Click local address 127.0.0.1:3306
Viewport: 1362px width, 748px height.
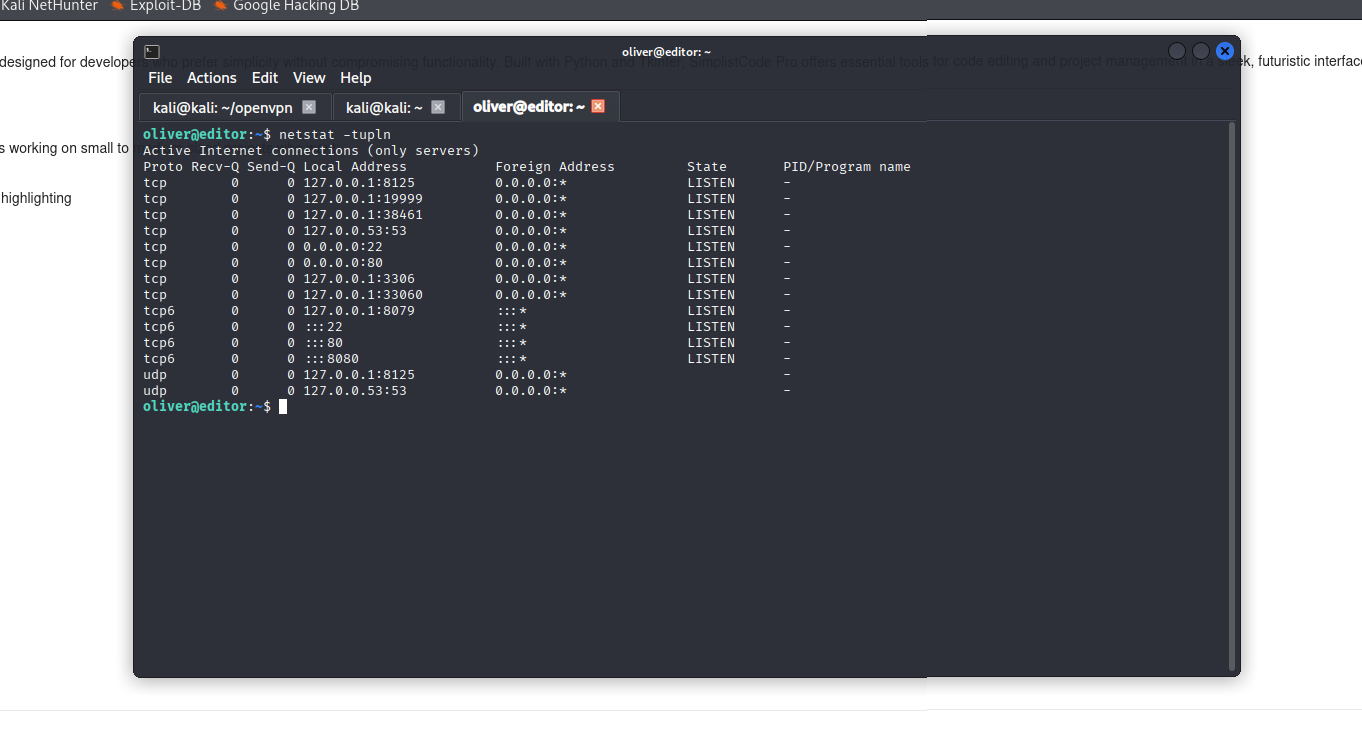click(359, 279)
